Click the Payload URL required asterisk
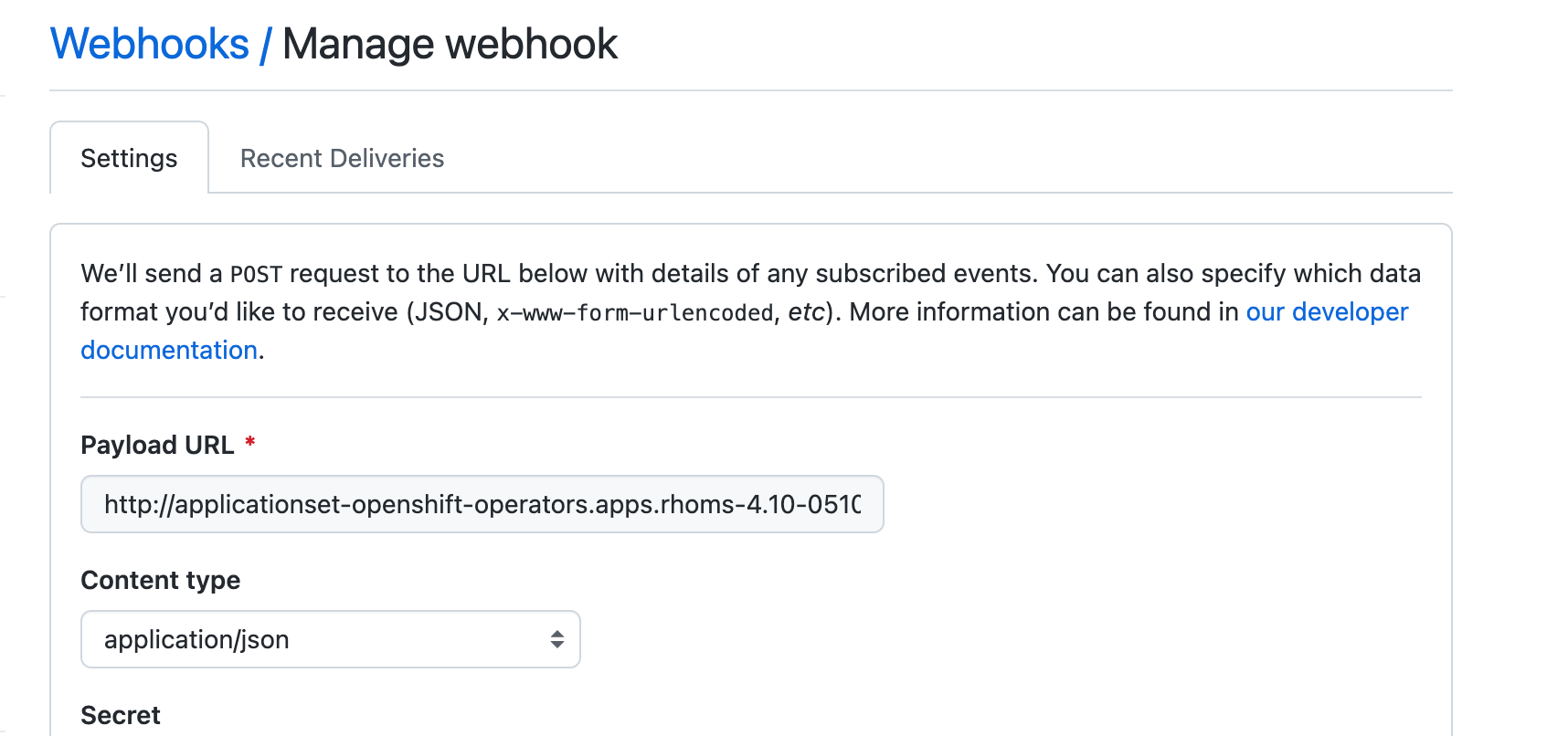 249,444
